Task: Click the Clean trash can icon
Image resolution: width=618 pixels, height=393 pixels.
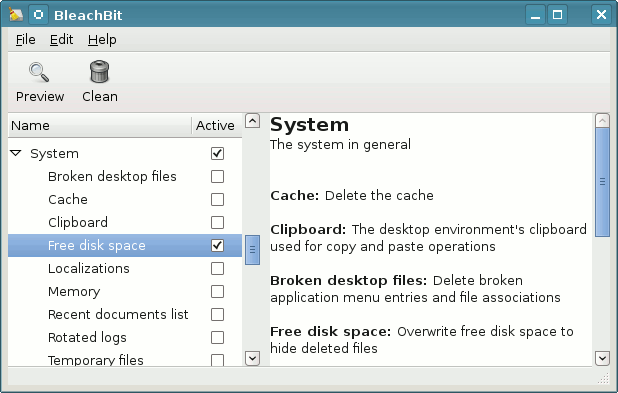Action: pyautogui.click(x=99, y=72)
